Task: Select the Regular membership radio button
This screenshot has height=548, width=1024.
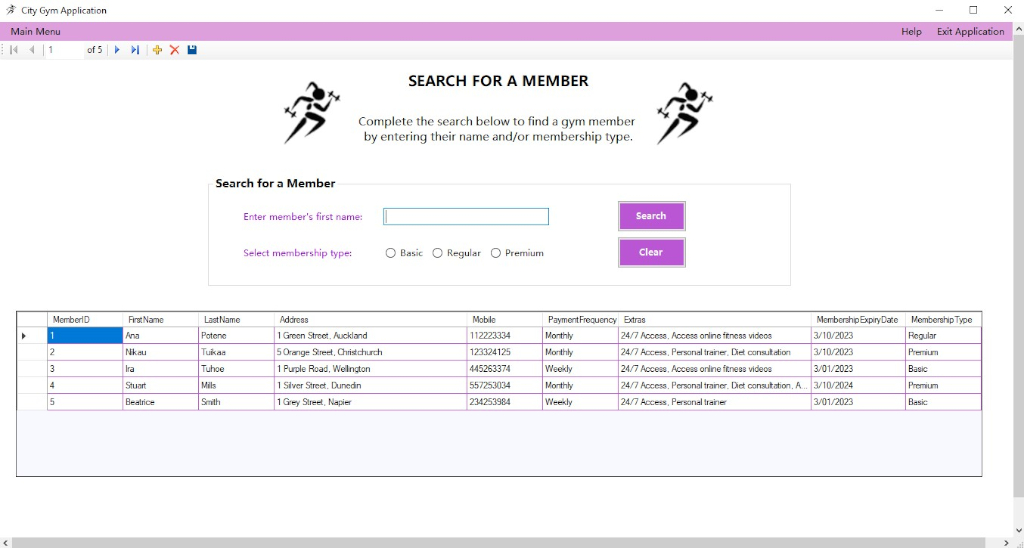Action: coord(438,253)
